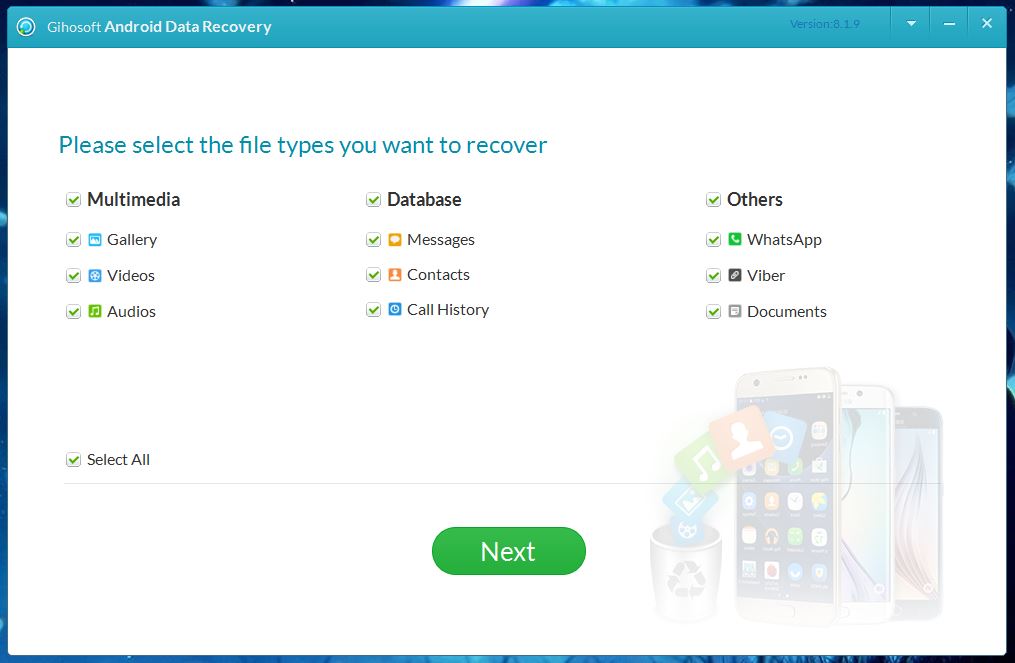Image resolution: width=1015 pixels, height=663 pixels.
Task: Click the 'Multimedia' heading label
Action: pos(133,199)
